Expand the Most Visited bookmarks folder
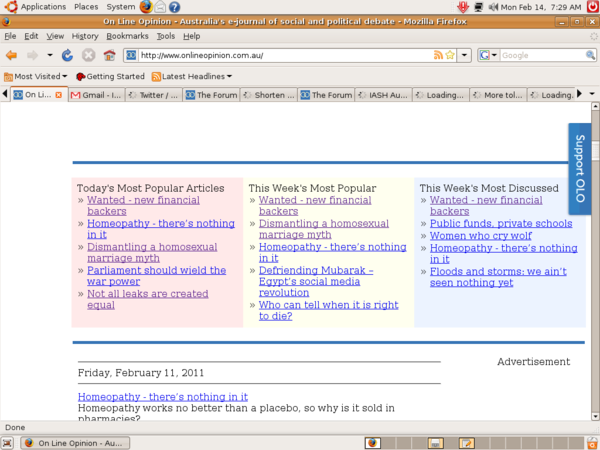Viewport: 600px width, 450px height. 36,77
